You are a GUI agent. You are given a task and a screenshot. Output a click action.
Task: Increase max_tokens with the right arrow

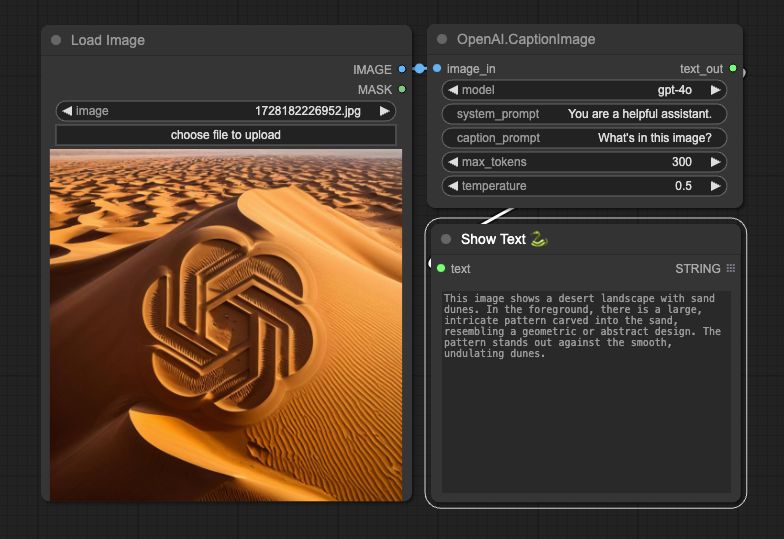coord(716,162)
